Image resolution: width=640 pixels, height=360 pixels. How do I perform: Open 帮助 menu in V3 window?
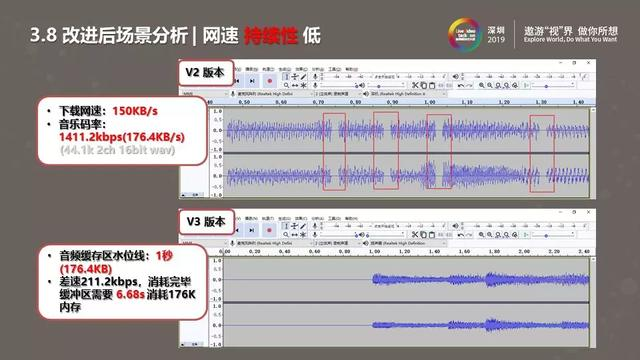tap(351, 218)
